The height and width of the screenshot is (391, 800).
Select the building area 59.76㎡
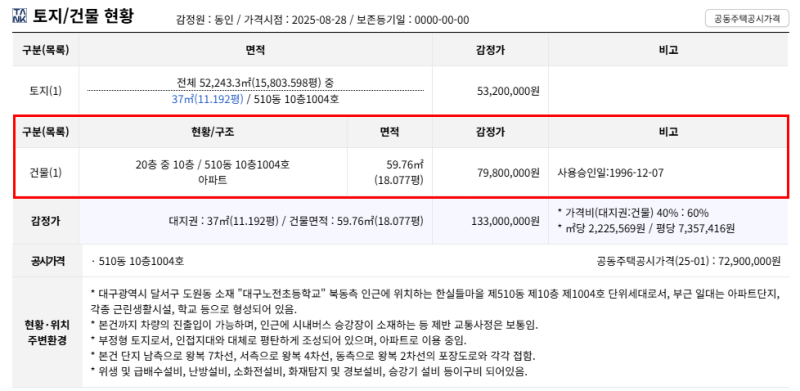click(406, 164)
